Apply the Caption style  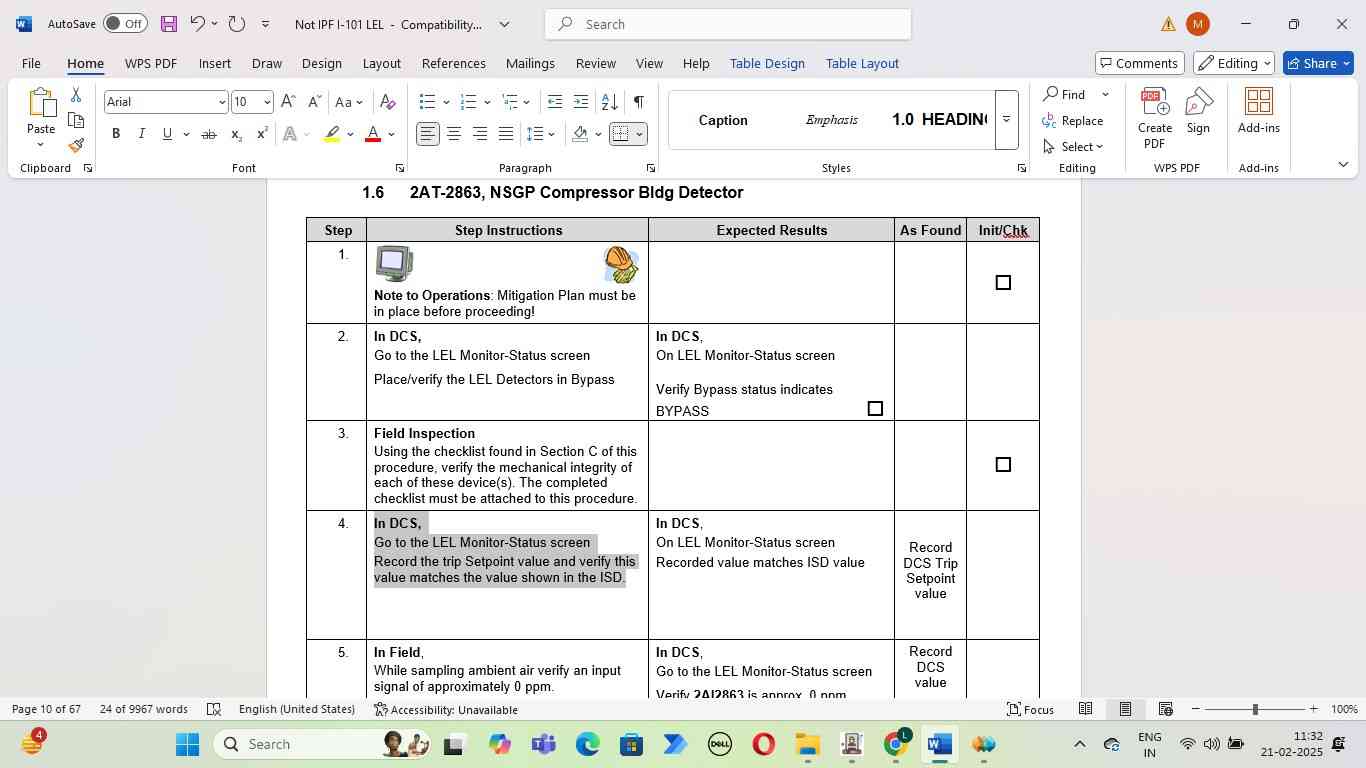tap(723, 120)
